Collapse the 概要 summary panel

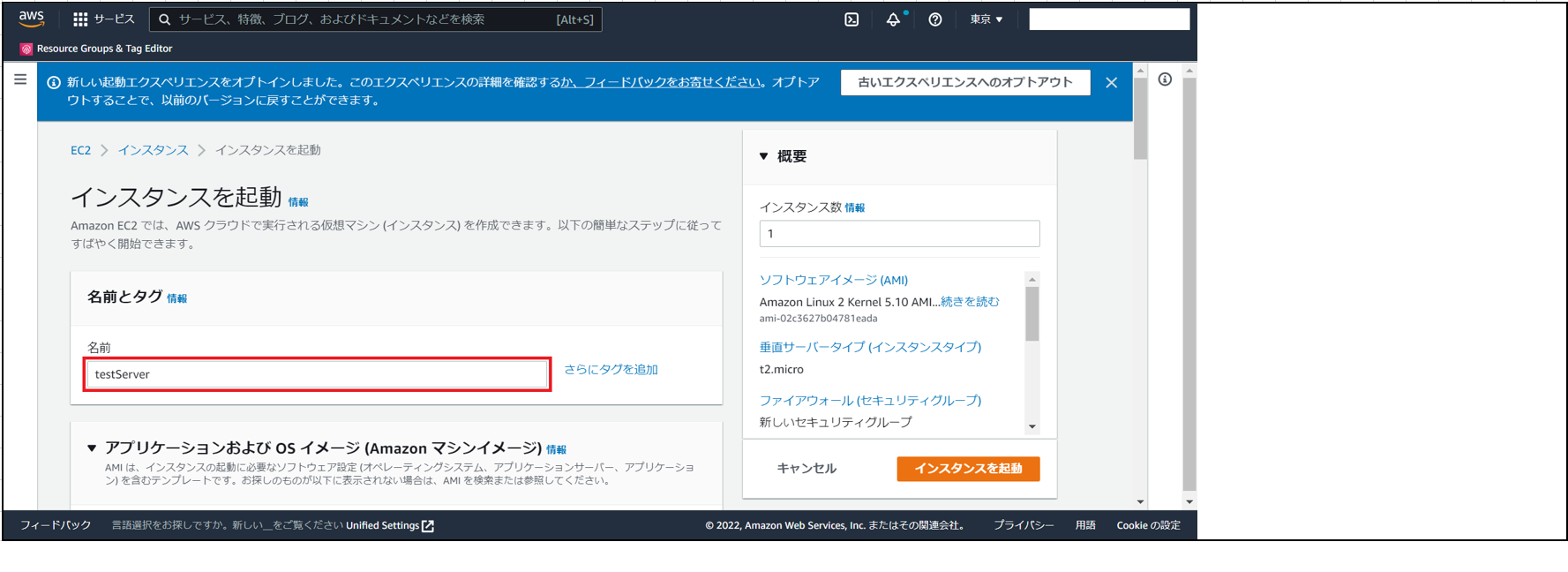(764, 156)
